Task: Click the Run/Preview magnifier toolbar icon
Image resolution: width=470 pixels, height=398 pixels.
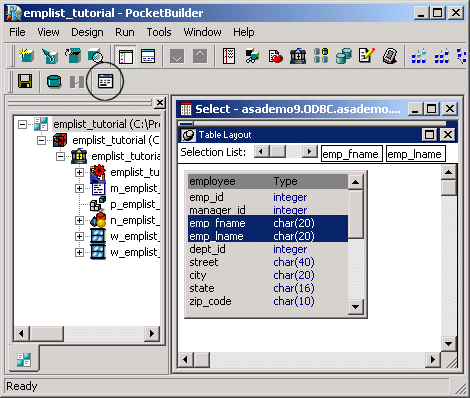Action: click(x=96, y=56)
